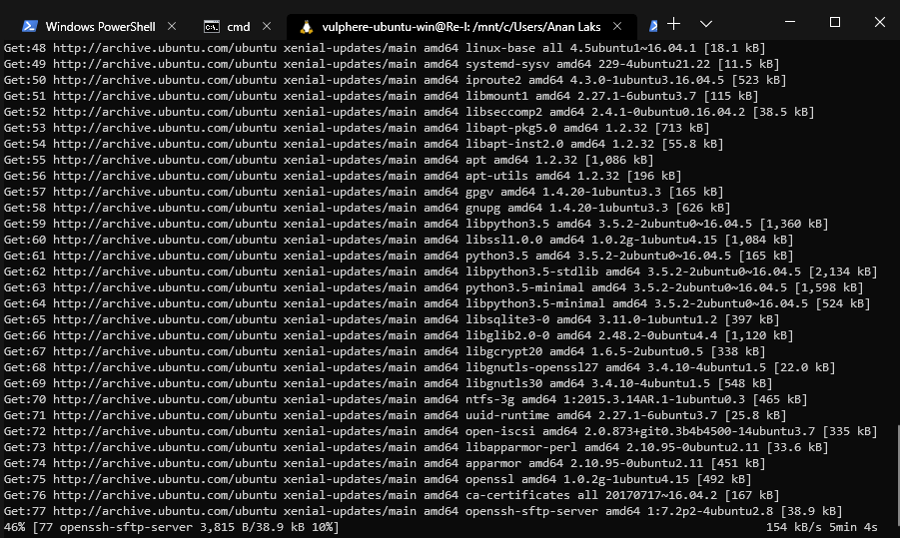The height and width of the screenshot is (538, 900).
Task: Click the Get:50 iproute2 line
Action: [x=395, y=80]
